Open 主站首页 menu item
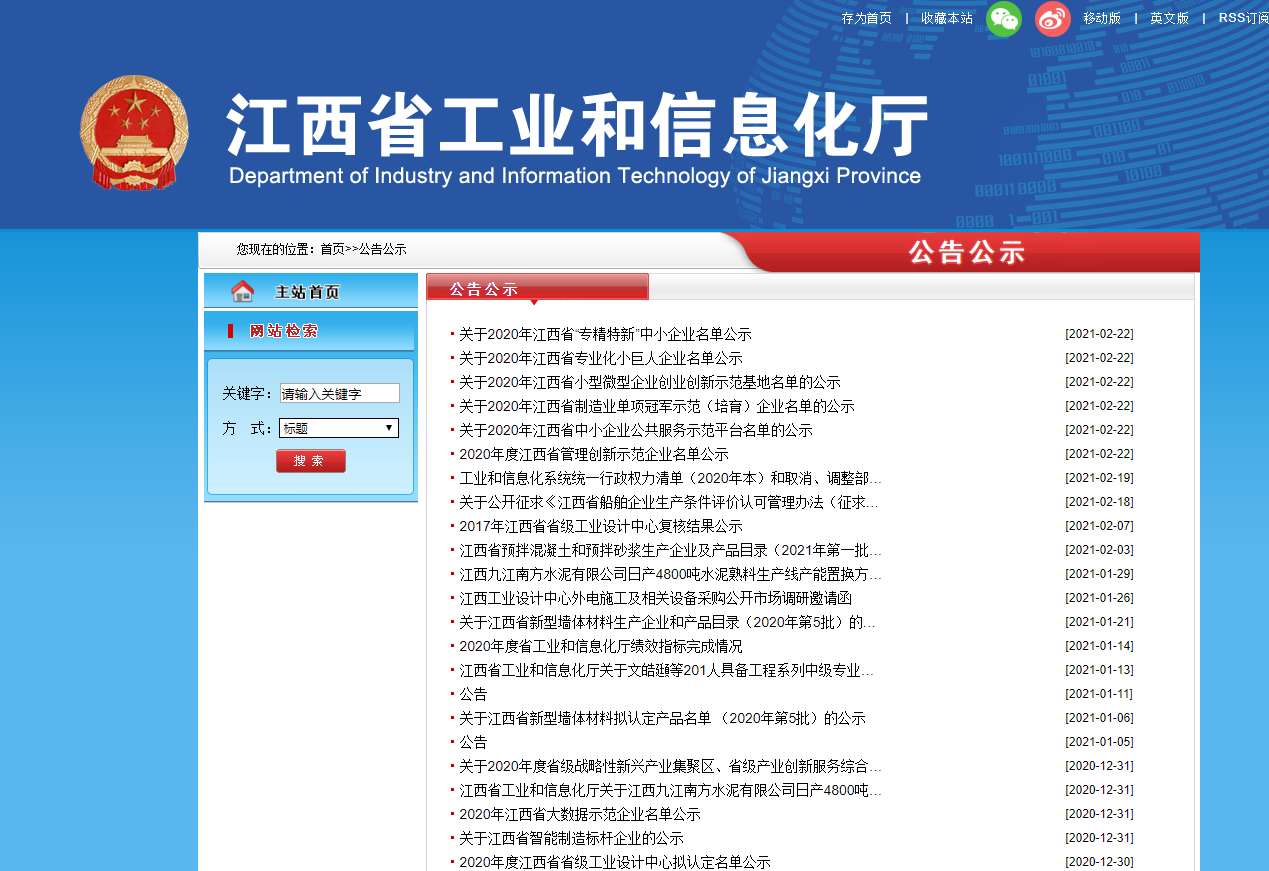 coord(307,292)
